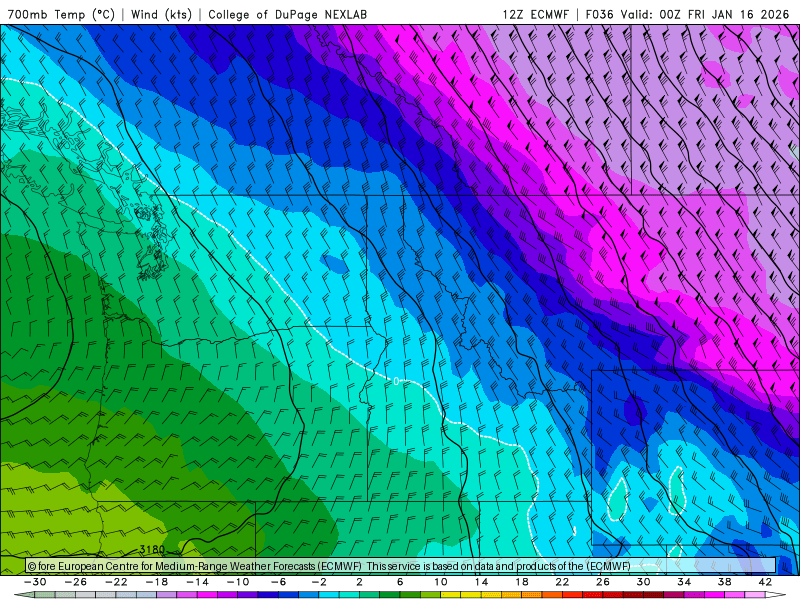Click the "3180" height contour label
Screen dimensions: 800x600
(x=152, y=549)
